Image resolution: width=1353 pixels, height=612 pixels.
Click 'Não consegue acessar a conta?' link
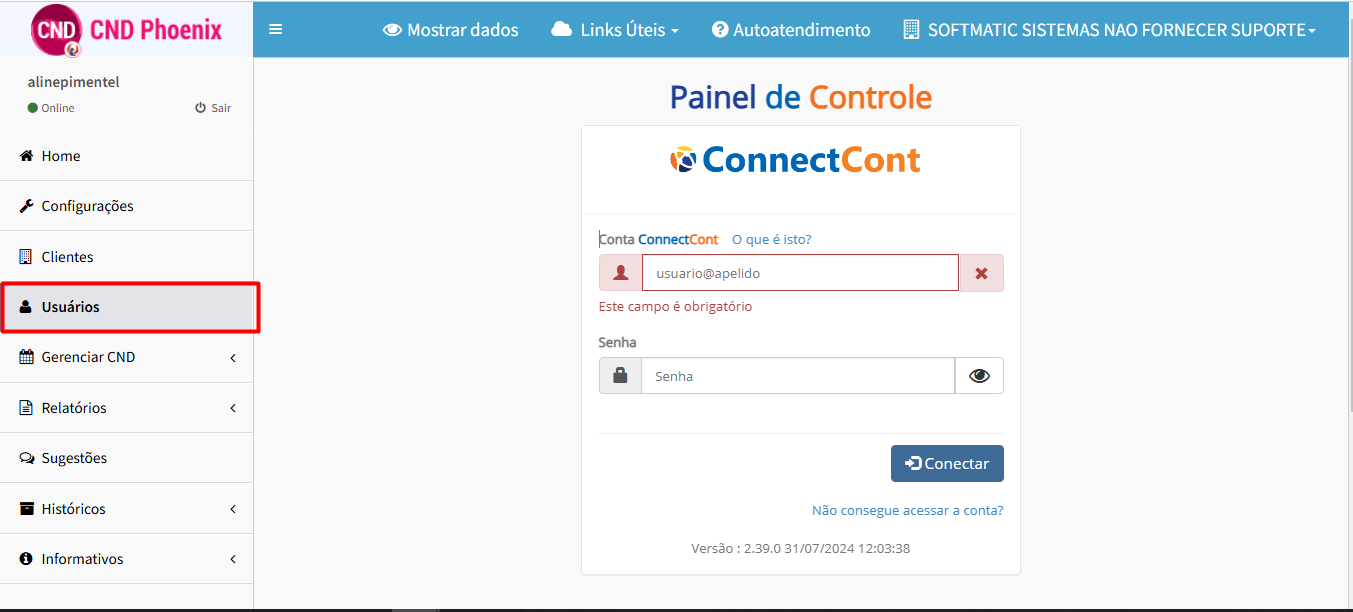click(x=908, y=510)
